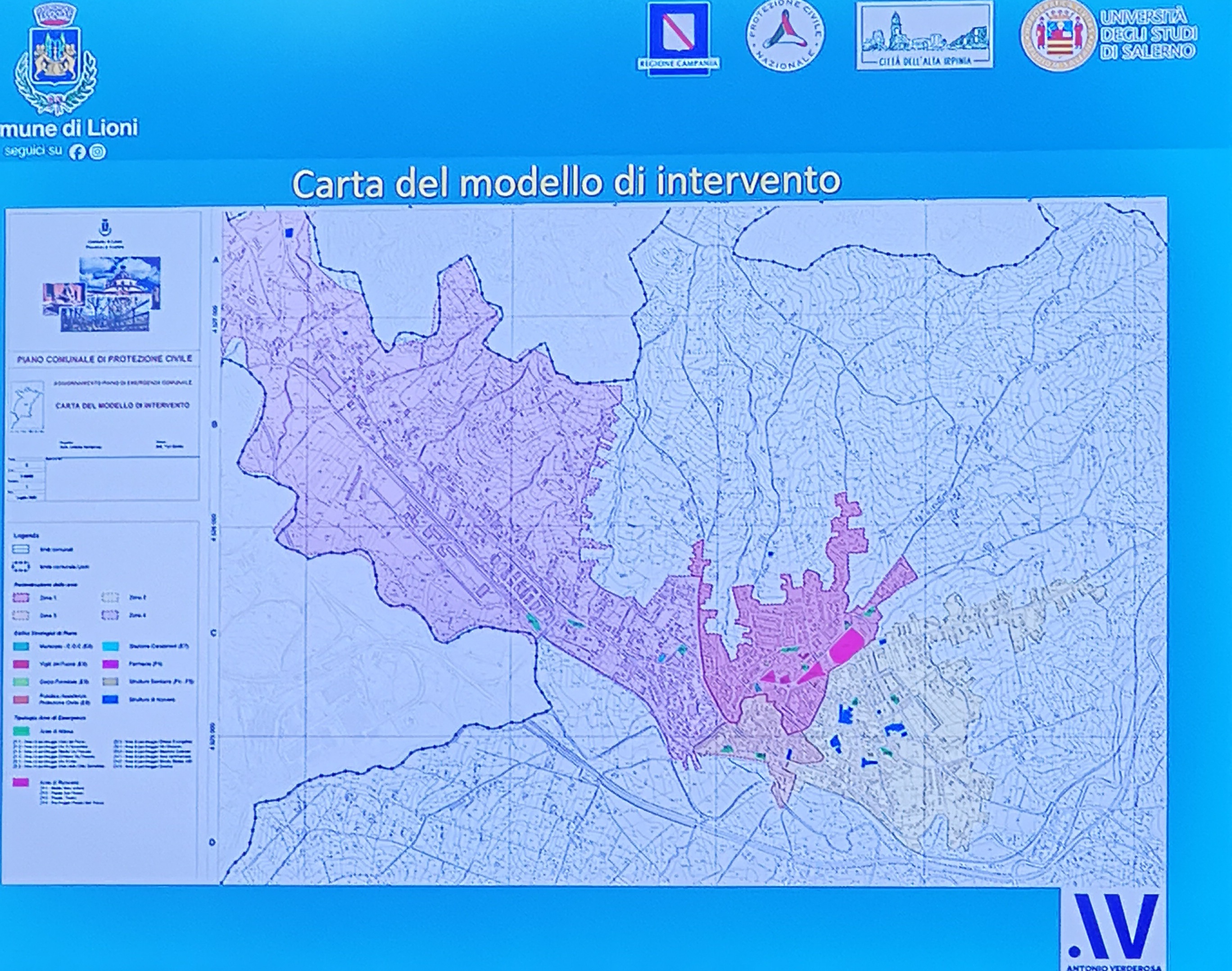Click the Protezione Civile Nazionale round logo

[x=786, y=35]
